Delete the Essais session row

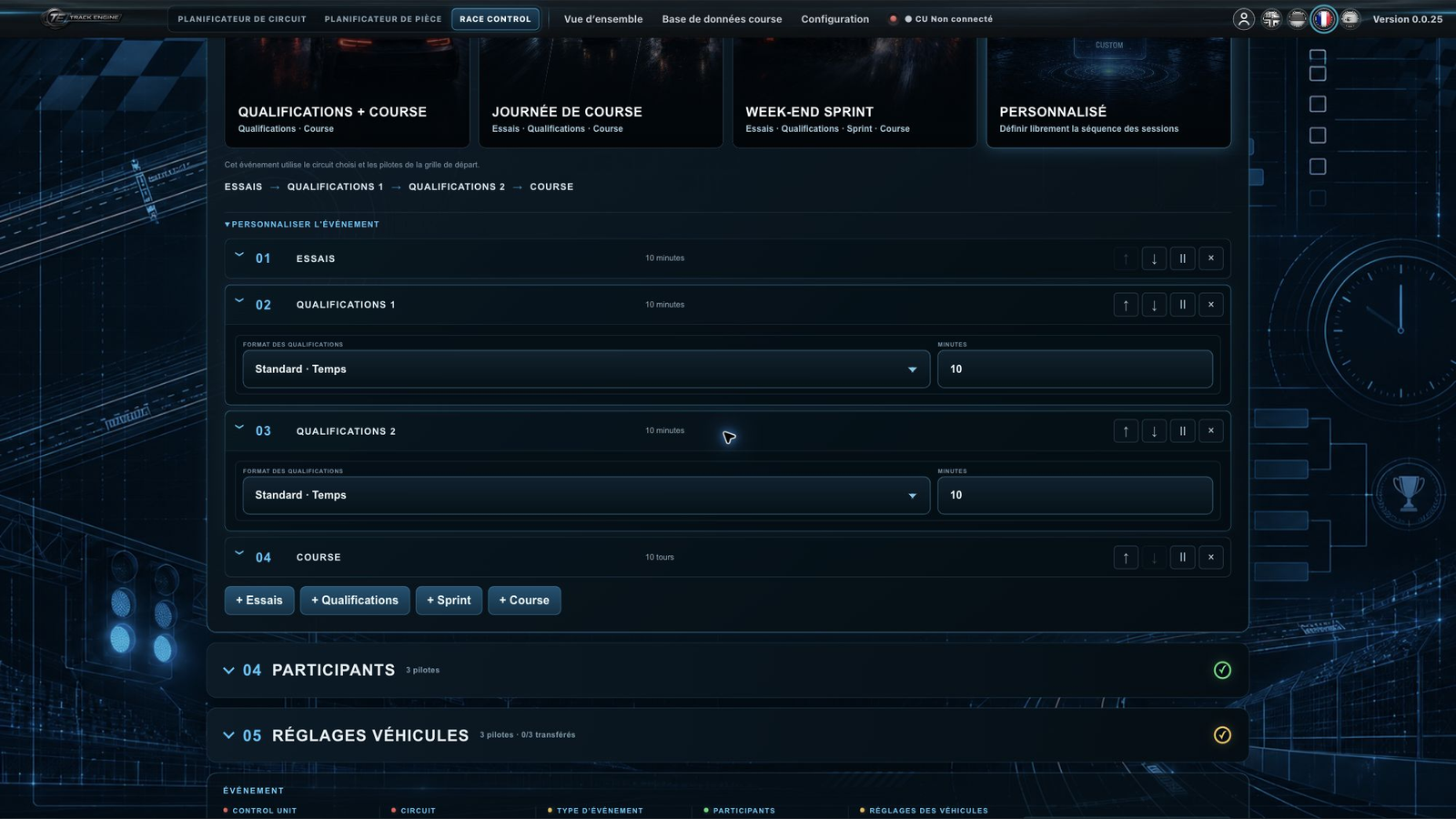tap(1210, 258)
